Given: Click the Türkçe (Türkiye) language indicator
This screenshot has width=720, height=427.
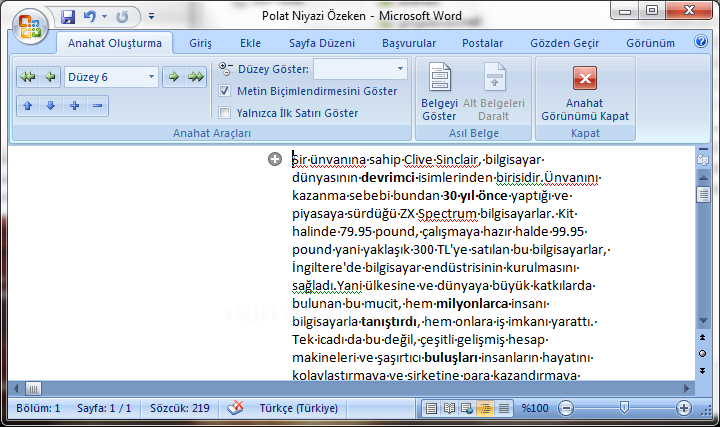Looking at the screenshot, I should (298, 408).
